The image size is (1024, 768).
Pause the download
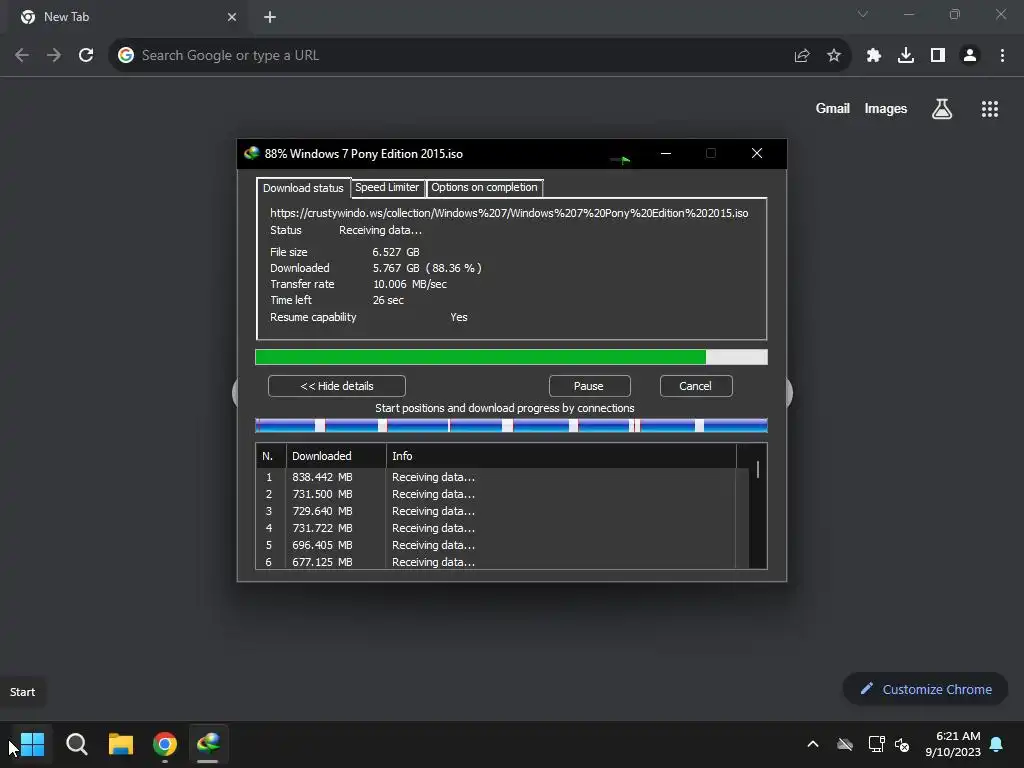[x=589, y=386]
